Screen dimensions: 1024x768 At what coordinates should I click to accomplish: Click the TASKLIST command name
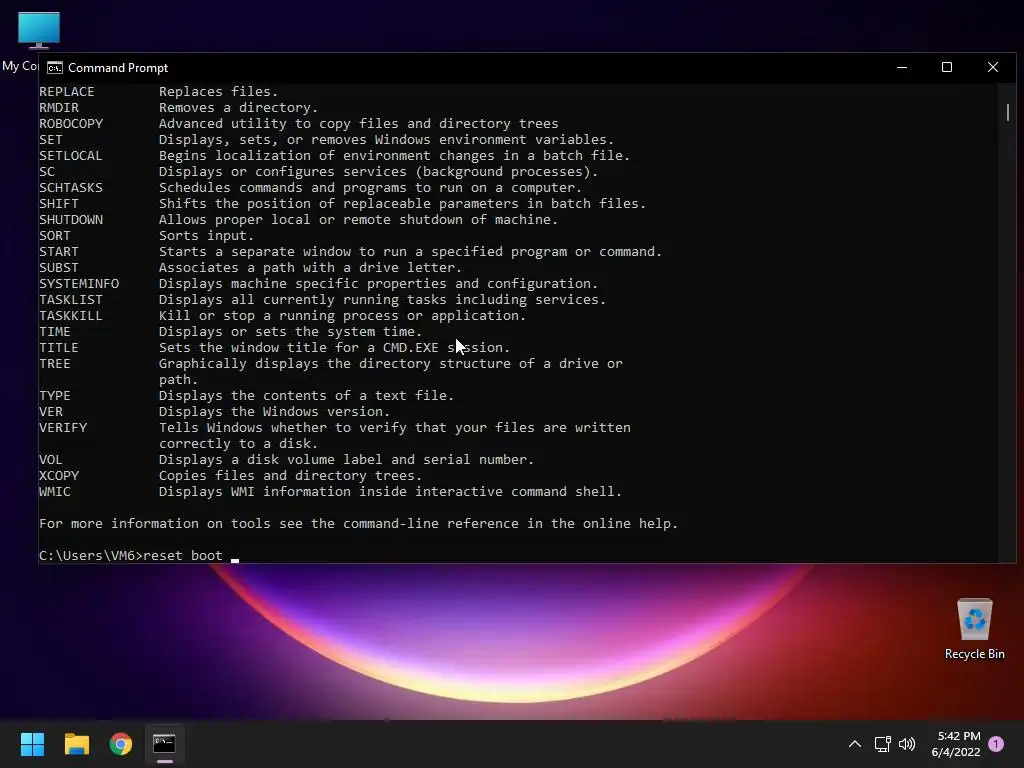(71, 300)
